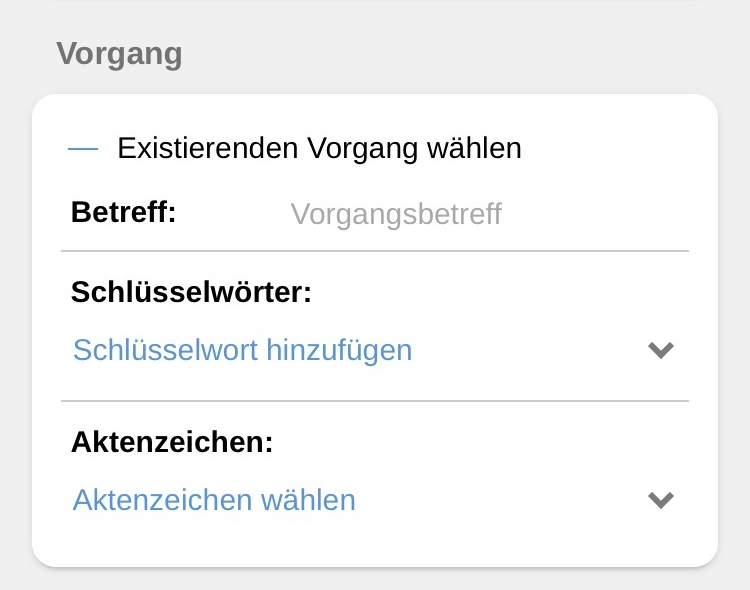Screen dimensions: 750x590
Task: Click the white card's bottom padding below Aktenzeichen wählen
Action: coord(375,545)
